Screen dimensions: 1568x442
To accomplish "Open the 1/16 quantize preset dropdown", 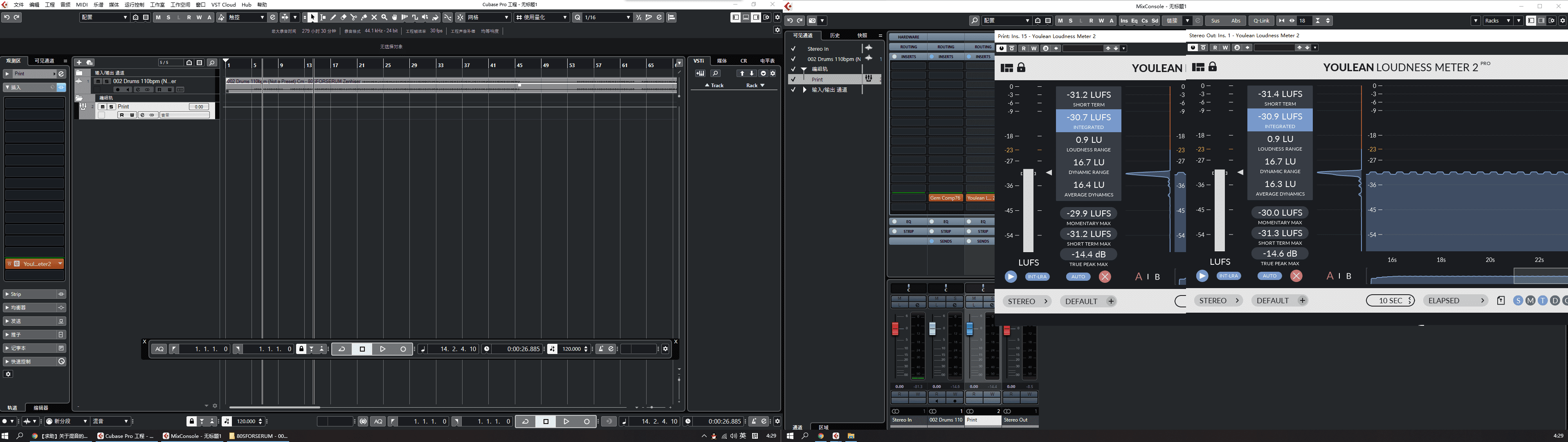I will pyautogui.click(x=607, y=18).
